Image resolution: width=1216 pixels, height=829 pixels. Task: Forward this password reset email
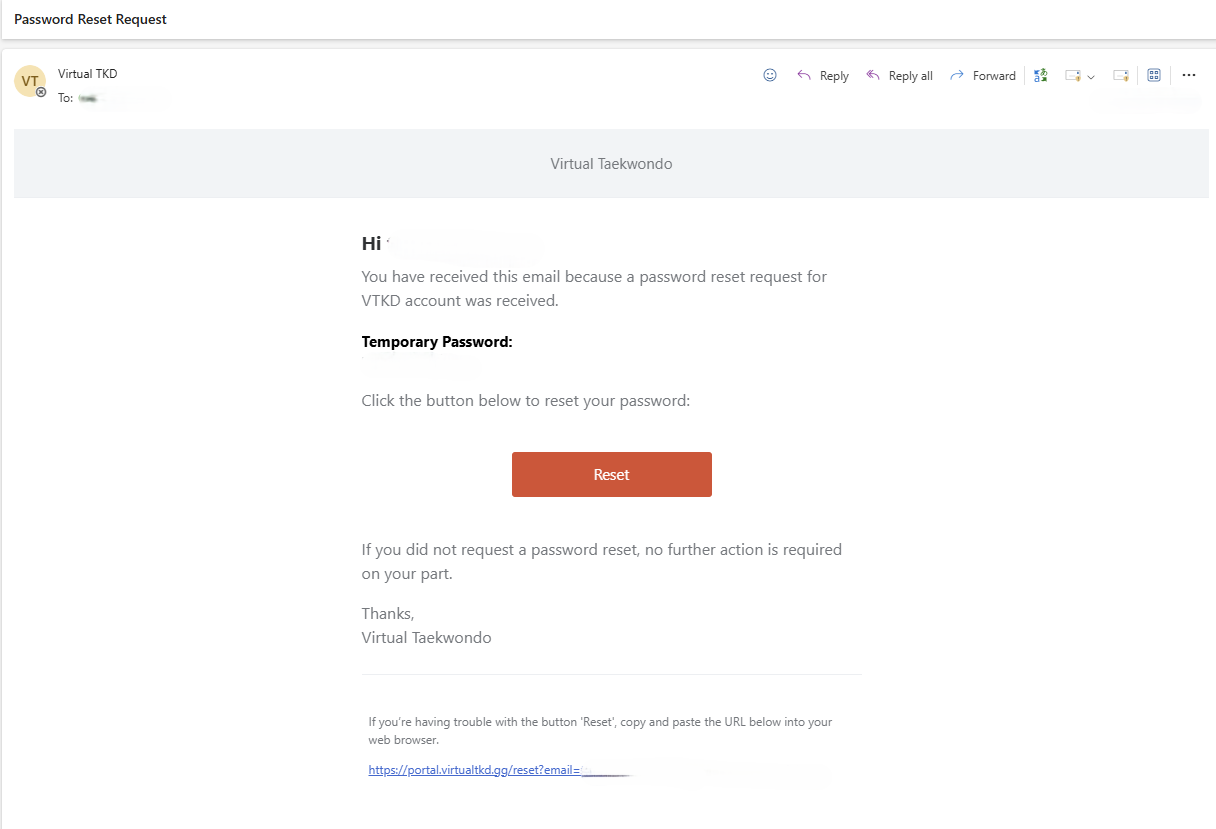click(982, 76)
